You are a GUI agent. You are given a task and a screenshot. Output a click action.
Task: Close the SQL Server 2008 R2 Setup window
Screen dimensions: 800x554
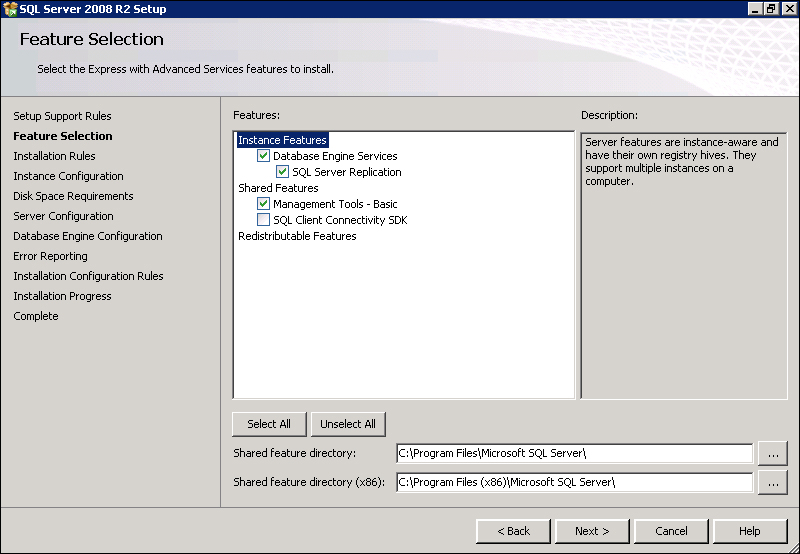pos(789,9)
